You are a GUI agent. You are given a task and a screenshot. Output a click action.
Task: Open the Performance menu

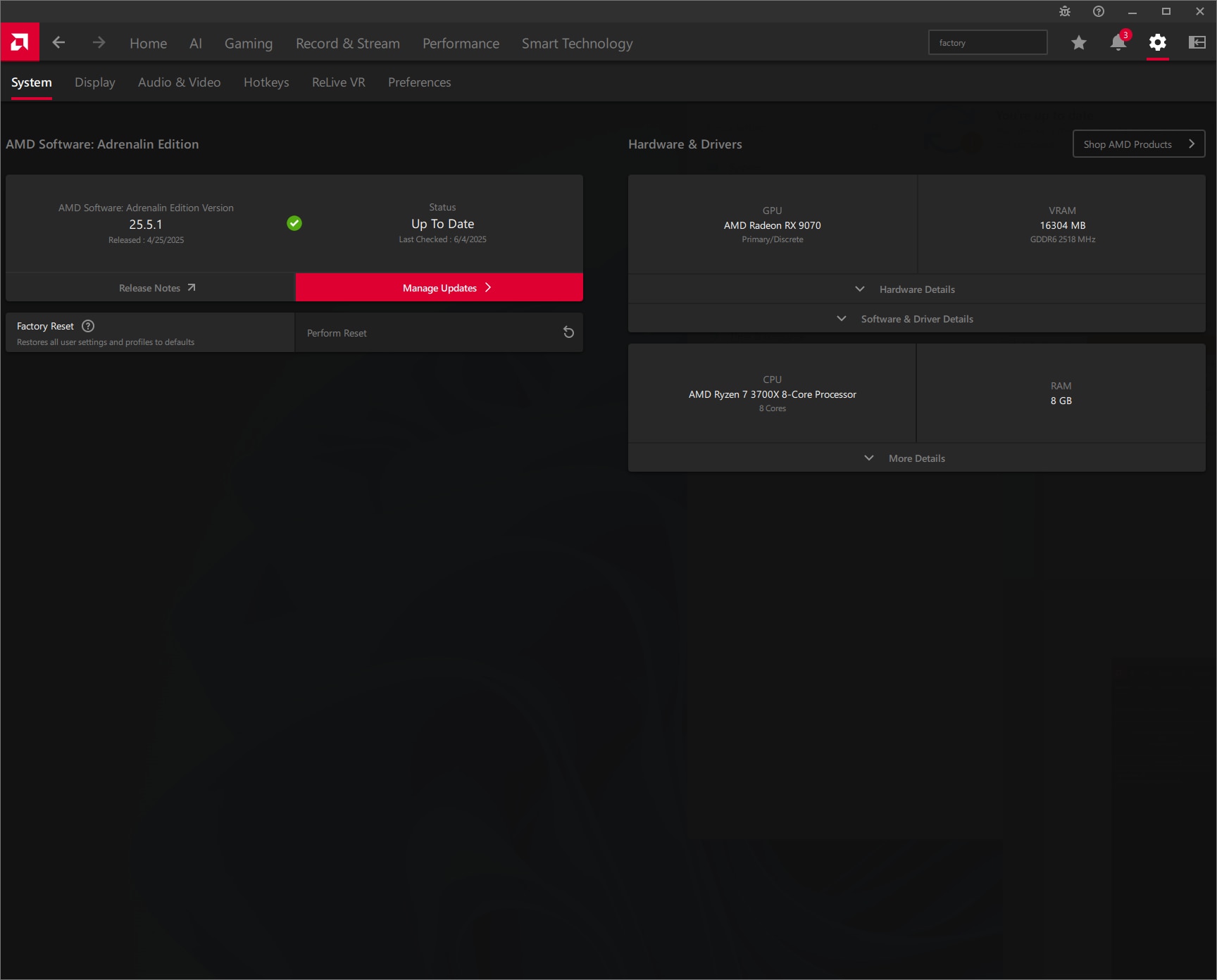[461, 43]
